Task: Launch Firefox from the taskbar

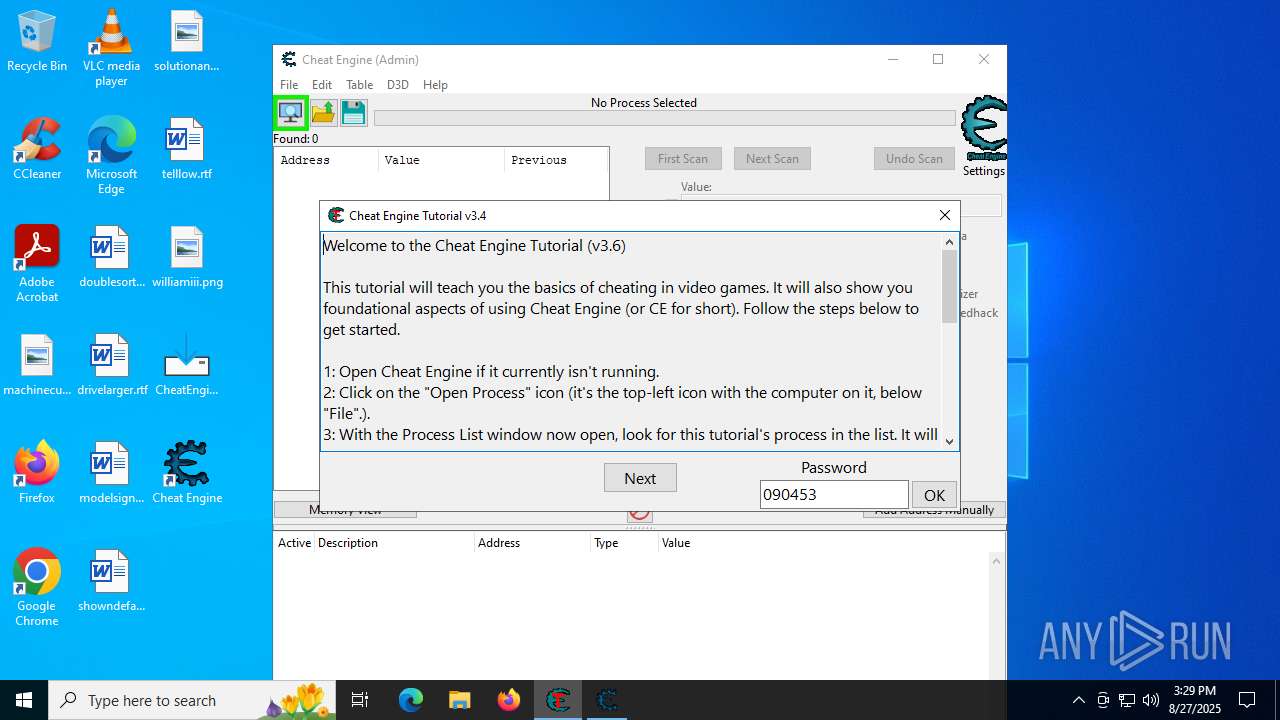Action: [509, 700]
